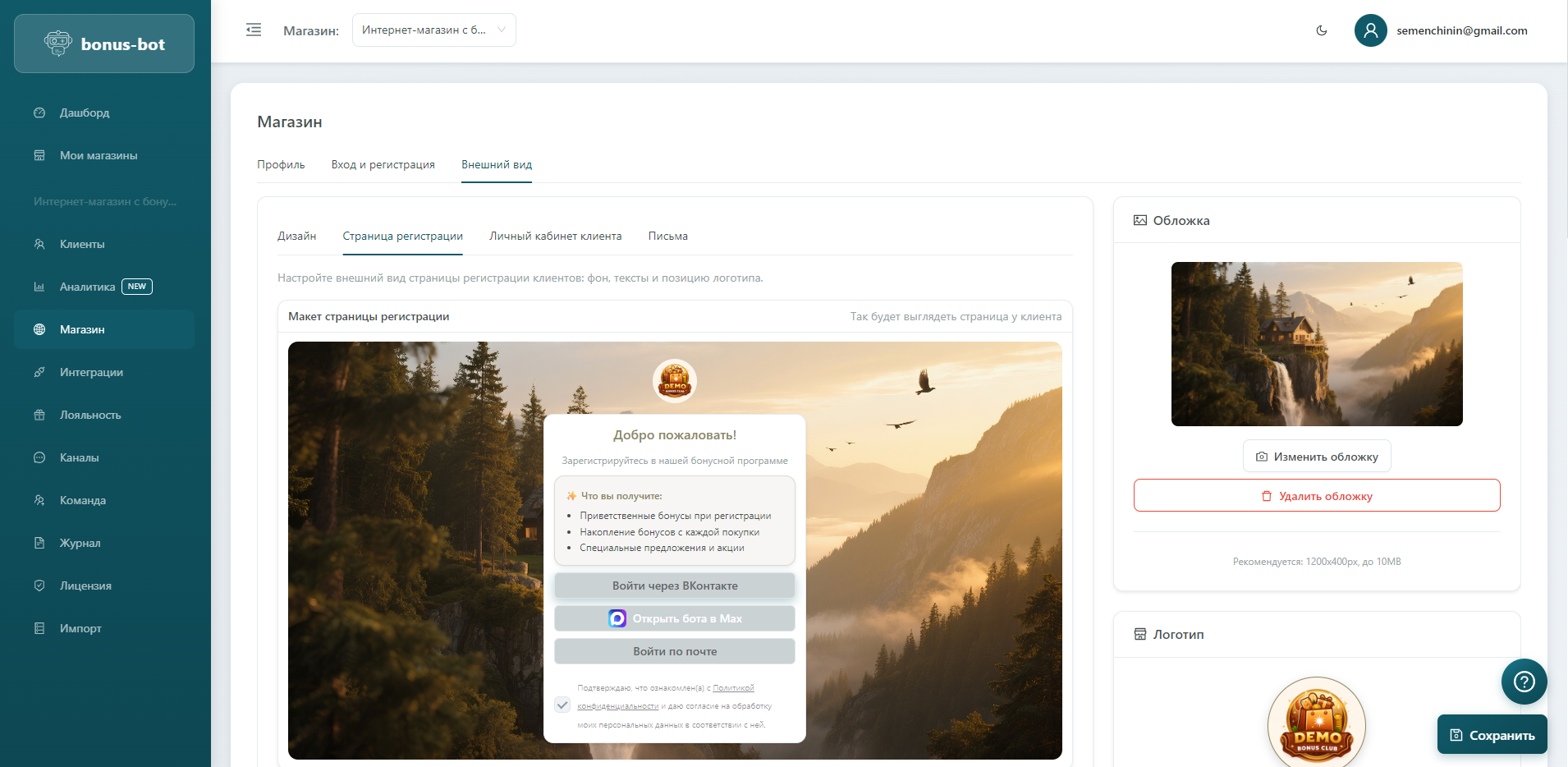Open the user profile avatar icon
The width and height of the screenshot is (1568, 767).
pyautogui.click(x=1370, y=30)
